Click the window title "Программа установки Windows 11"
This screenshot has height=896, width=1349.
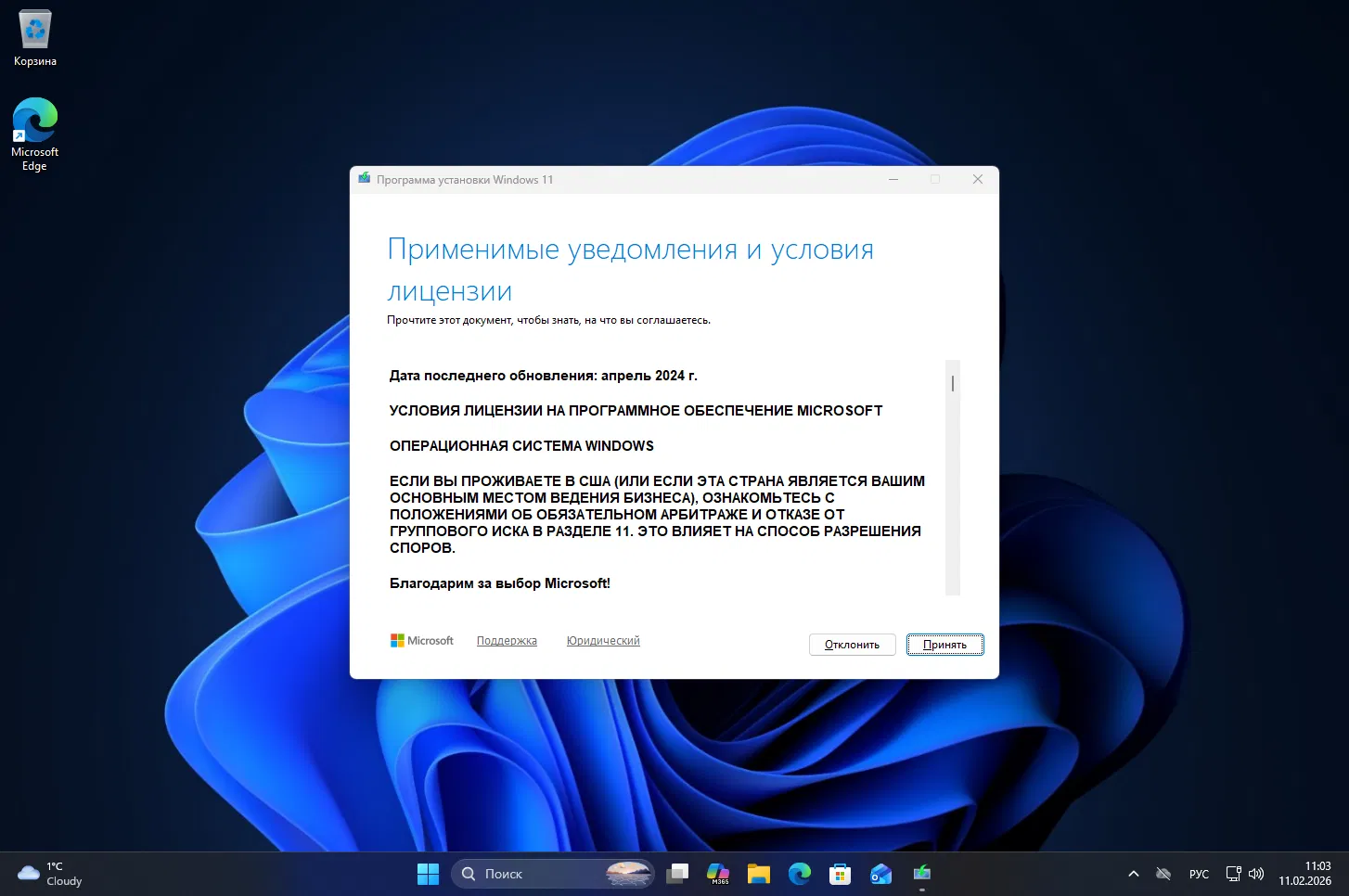pos(465,180)
